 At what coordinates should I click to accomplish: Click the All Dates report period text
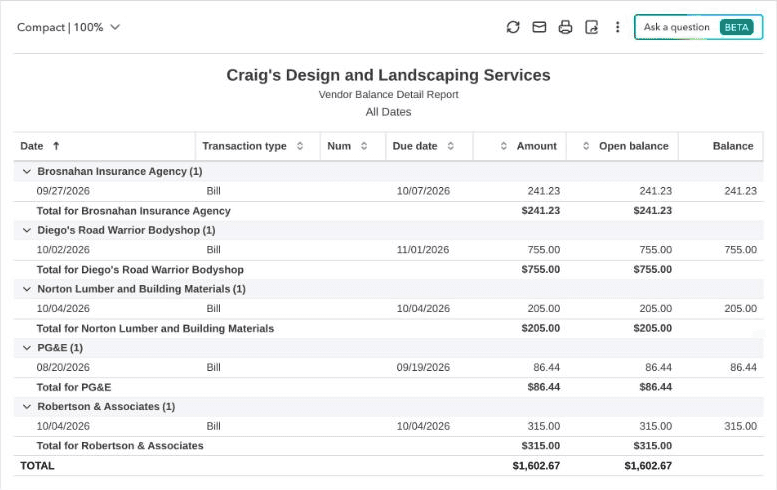pyautogui.click(x=388, y=112)
